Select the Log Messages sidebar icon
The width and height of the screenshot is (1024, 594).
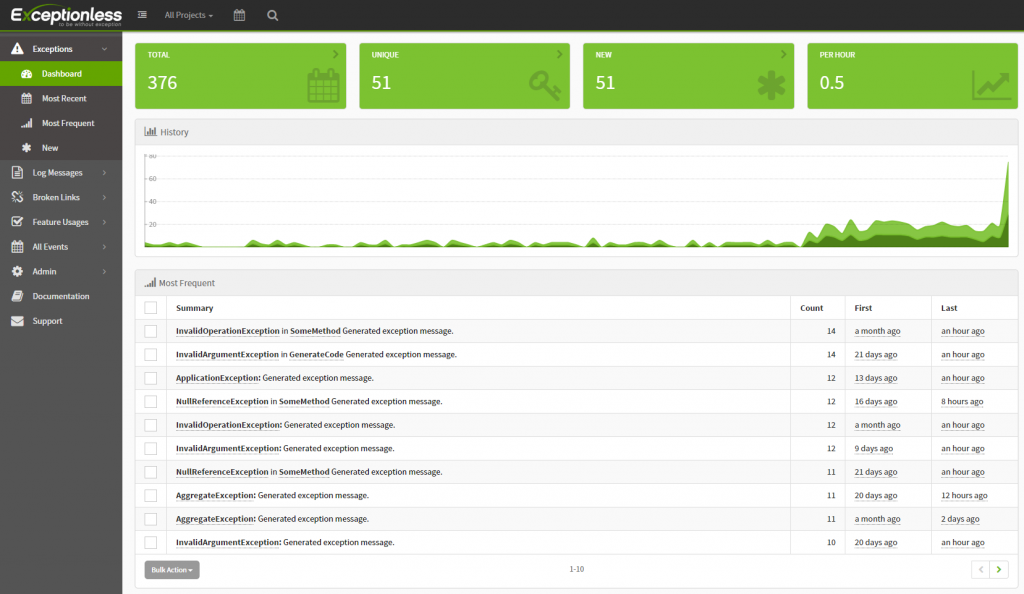coord(18,172)
